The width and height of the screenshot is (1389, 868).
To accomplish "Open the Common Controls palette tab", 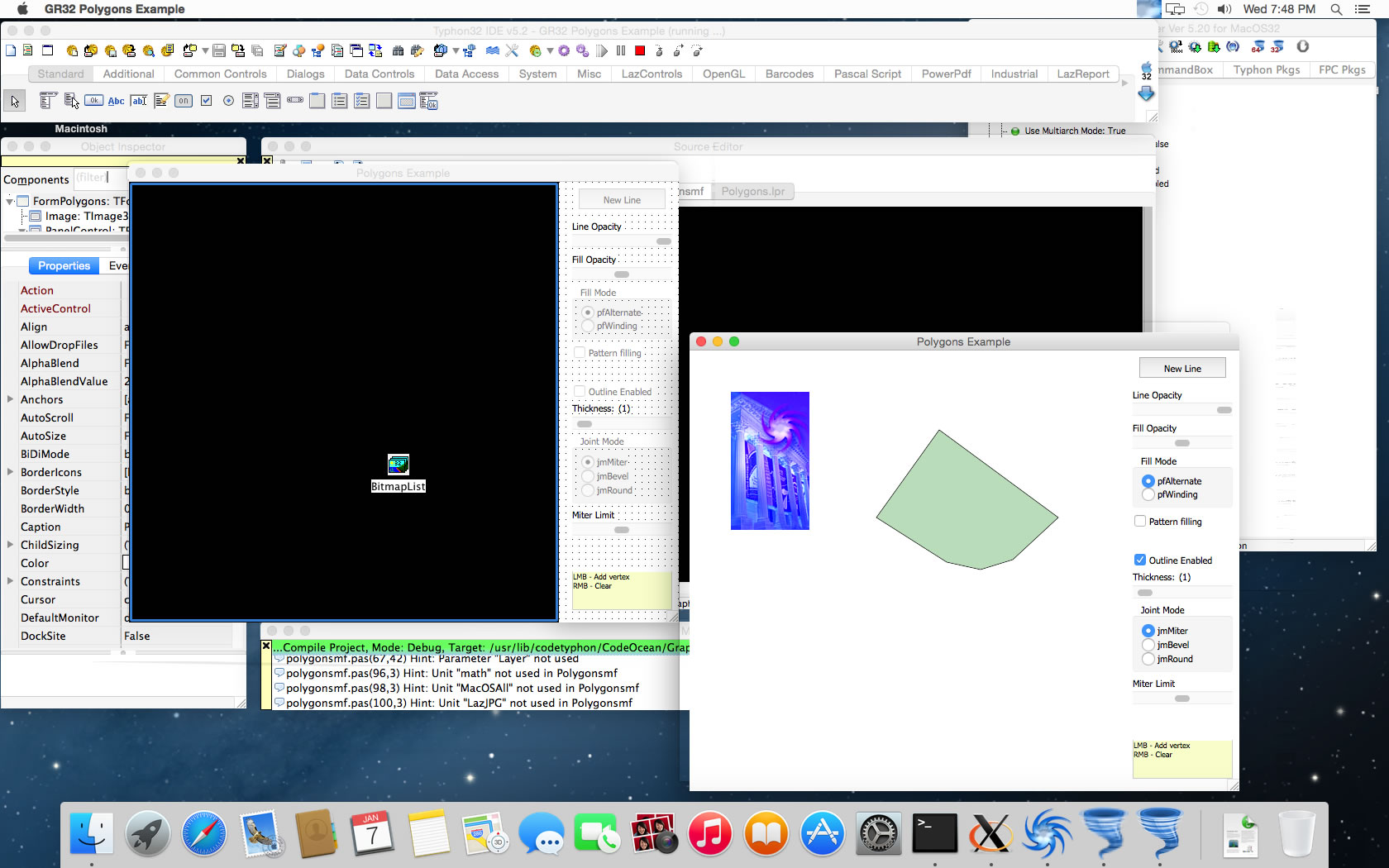I will tap(220, 74).
